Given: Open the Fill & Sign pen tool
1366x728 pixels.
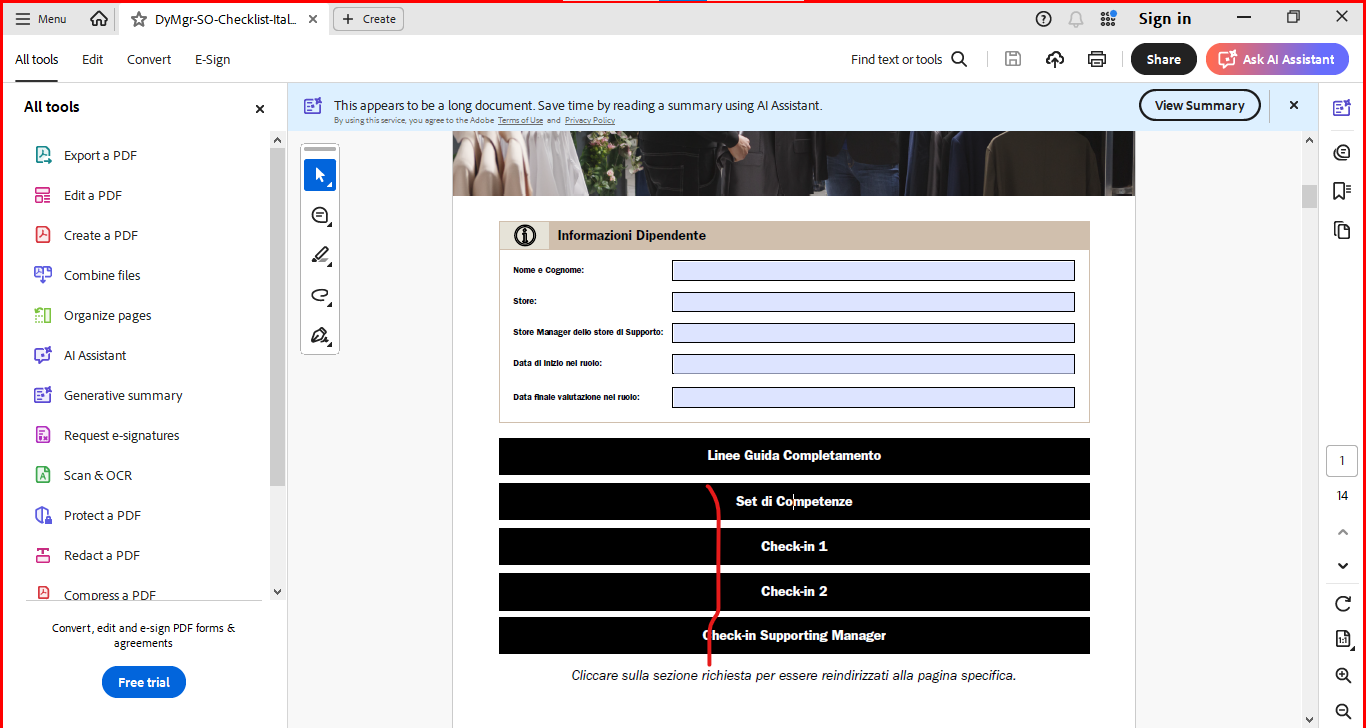Looking at the screenshot, I should 320,335.
